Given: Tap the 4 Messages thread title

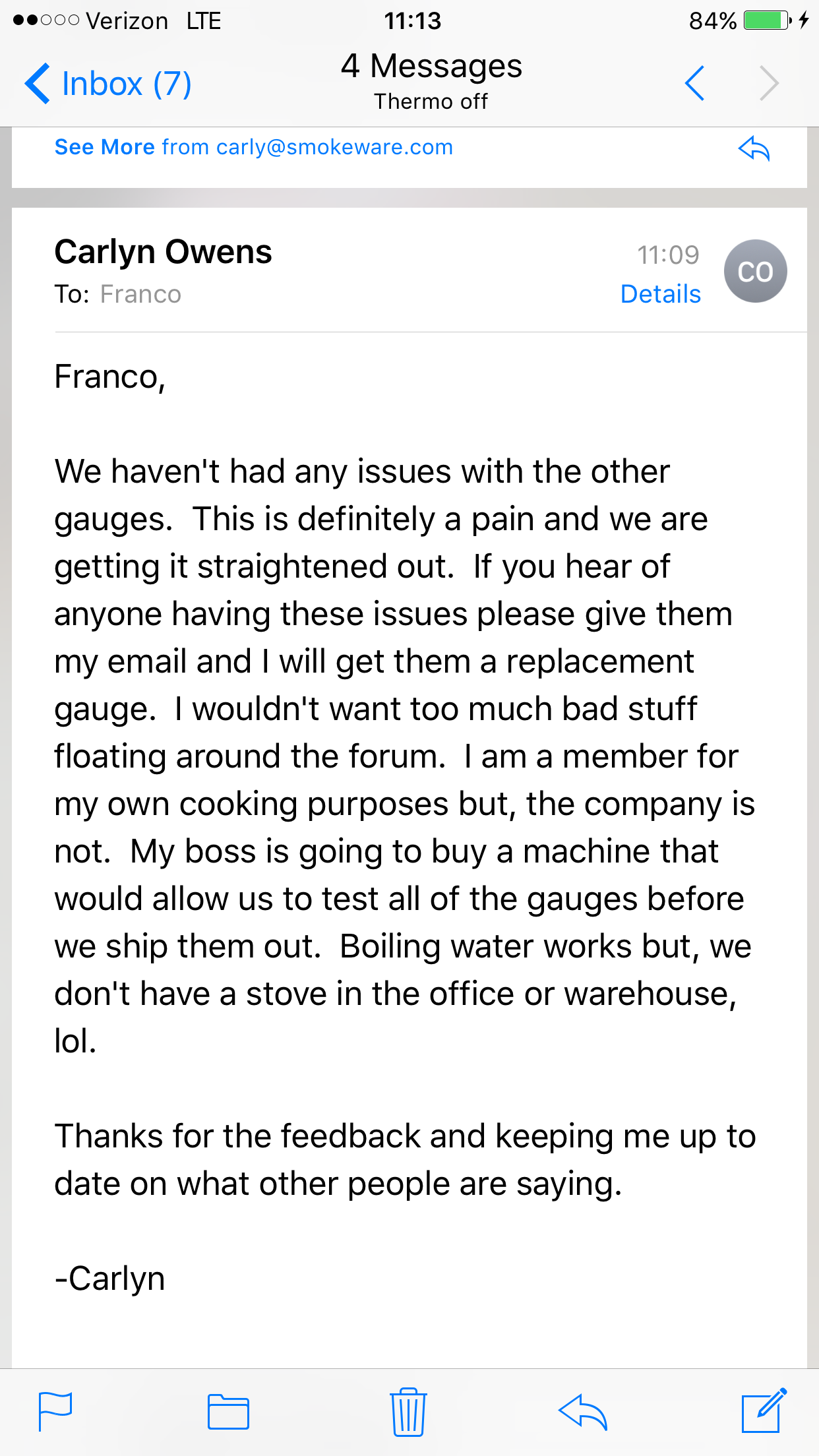Looking at the screenshot, I should click(x=431, y=67).
